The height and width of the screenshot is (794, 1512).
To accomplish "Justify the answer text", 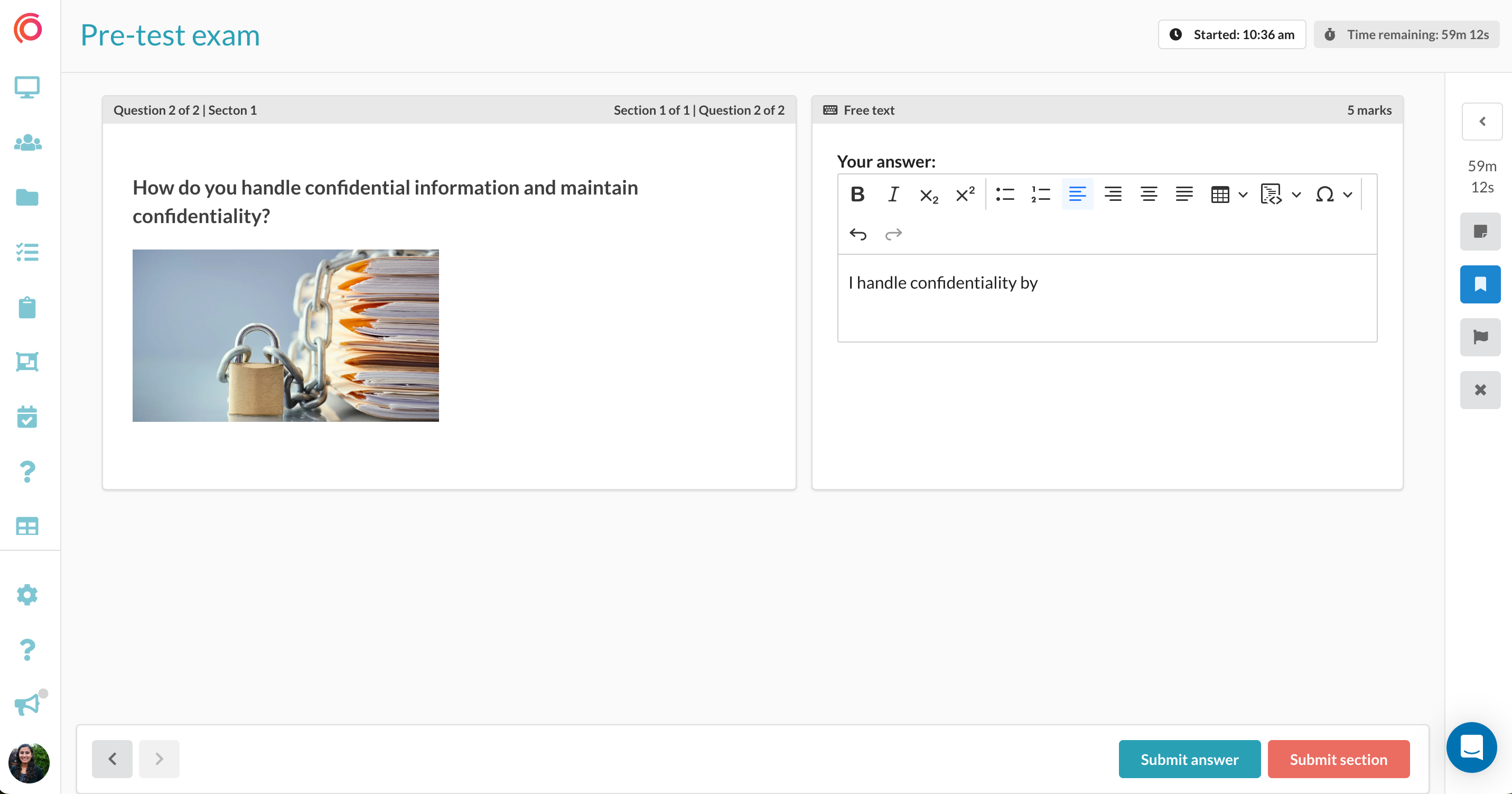I will [1184, 195].
